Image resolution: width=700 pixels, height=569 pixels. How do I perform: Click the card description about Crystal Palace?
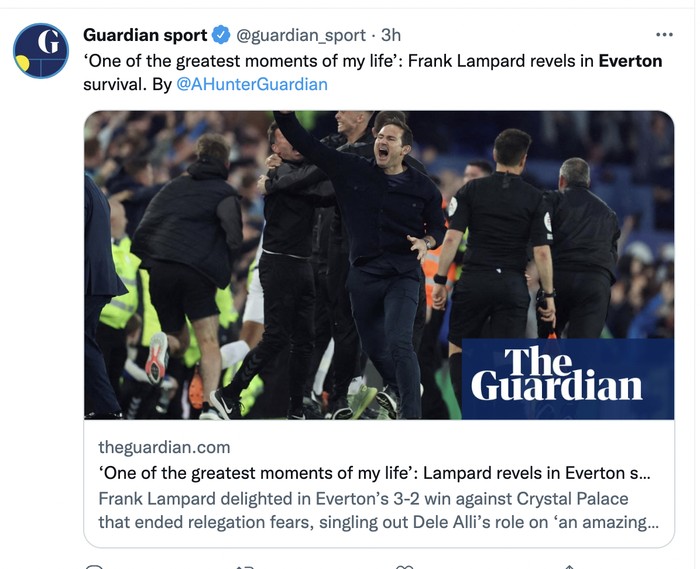(378, 510)
